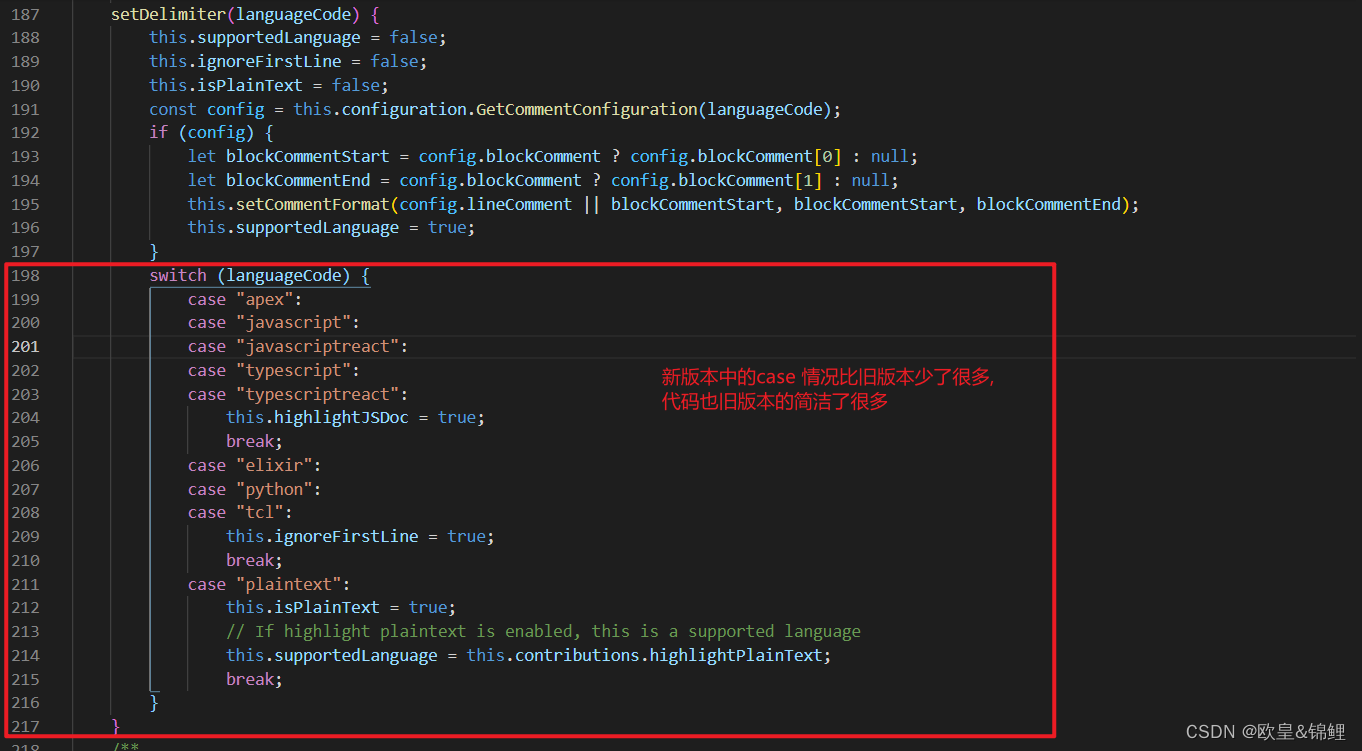The image size is (1362, 751).
Task: Click the "elixir" case string
Action: pos(274,466)
